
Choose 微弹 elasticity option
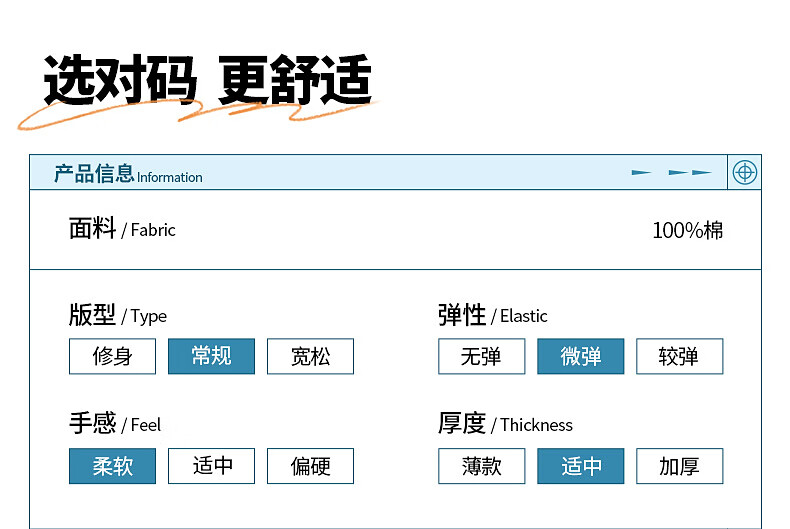[581, 356]
